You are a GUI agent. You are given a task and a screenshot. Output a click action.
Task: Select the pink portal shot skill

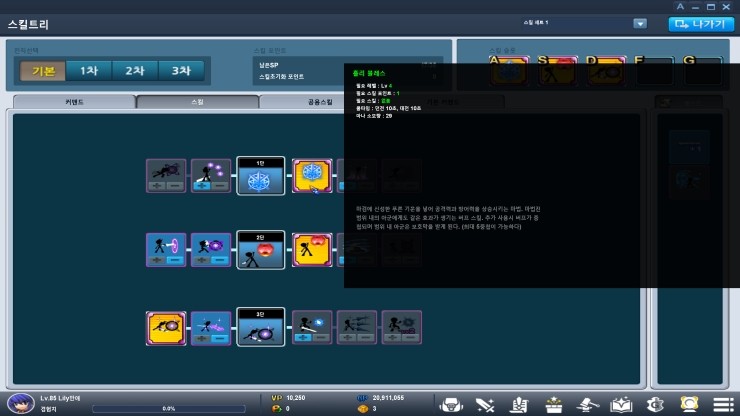click(166, 249)
